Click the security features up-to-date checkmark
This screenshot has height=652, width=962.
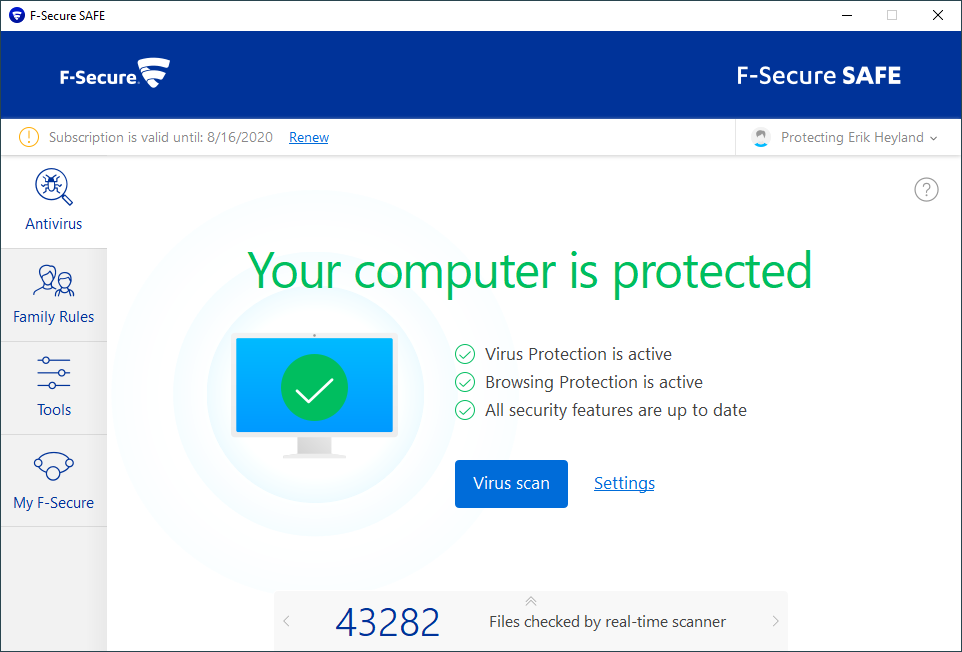pos(465,410)
